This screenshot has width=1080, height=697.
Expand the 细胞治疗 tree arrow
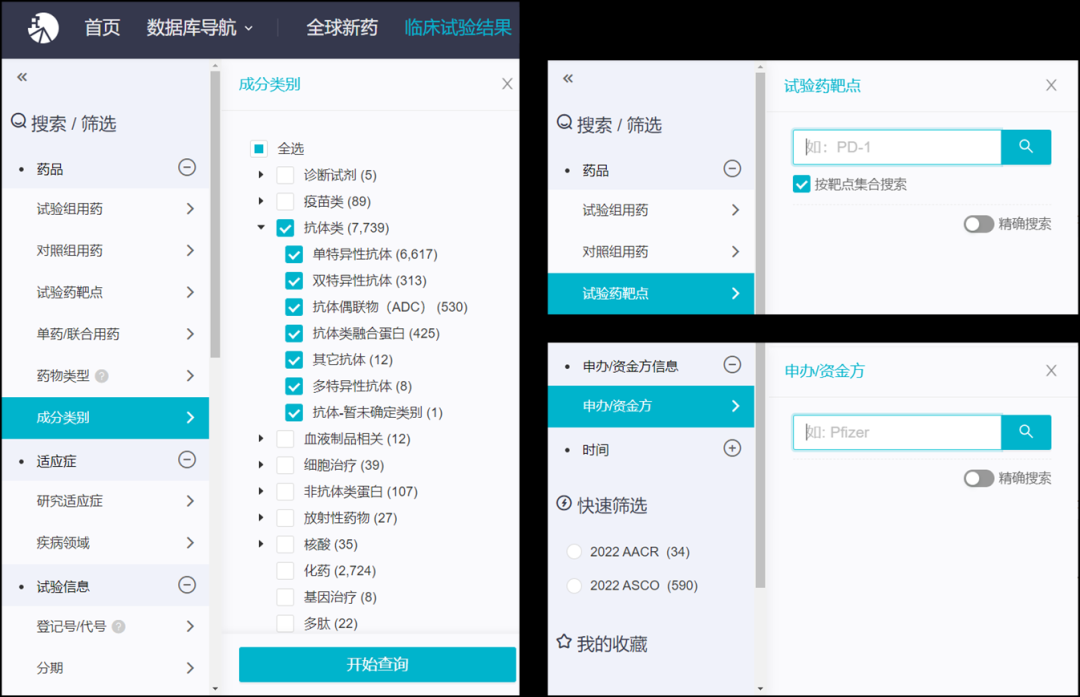(x=261, y=465)
